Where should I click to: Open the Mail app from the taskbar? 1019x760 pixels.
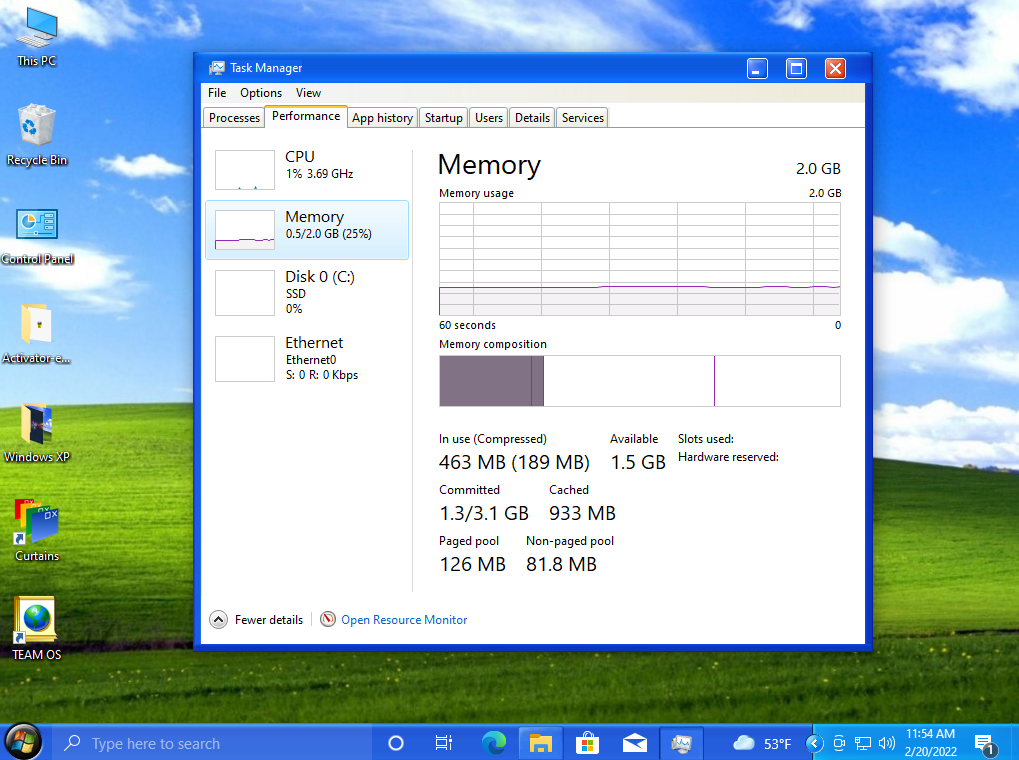click(634, 743)
